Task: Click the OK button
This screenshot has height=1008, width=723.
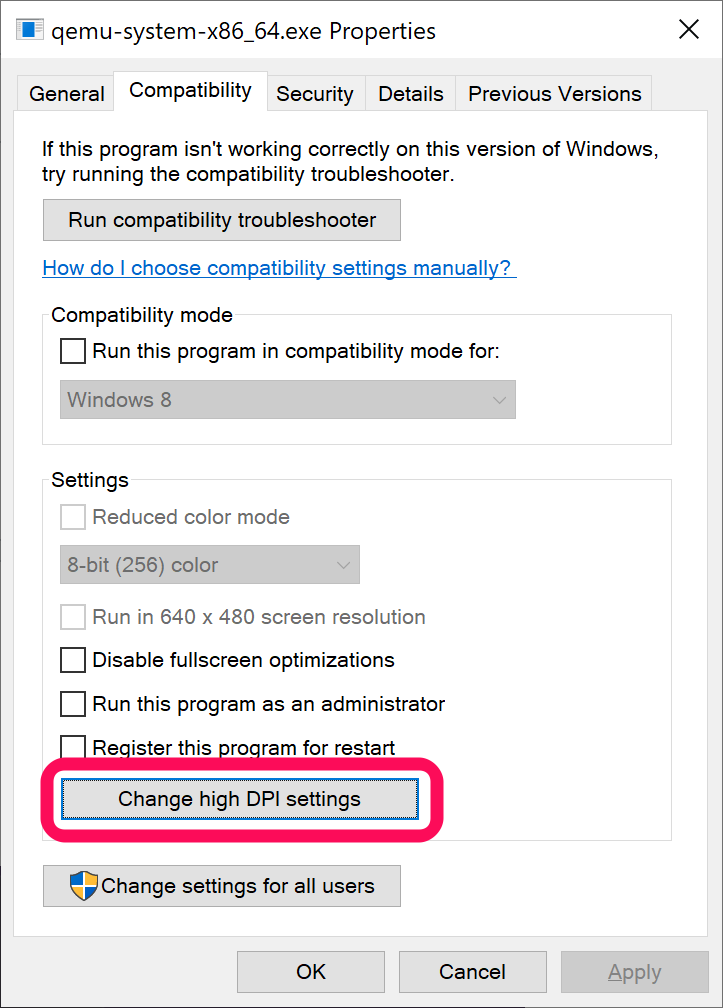Action: tap(311, 971)
